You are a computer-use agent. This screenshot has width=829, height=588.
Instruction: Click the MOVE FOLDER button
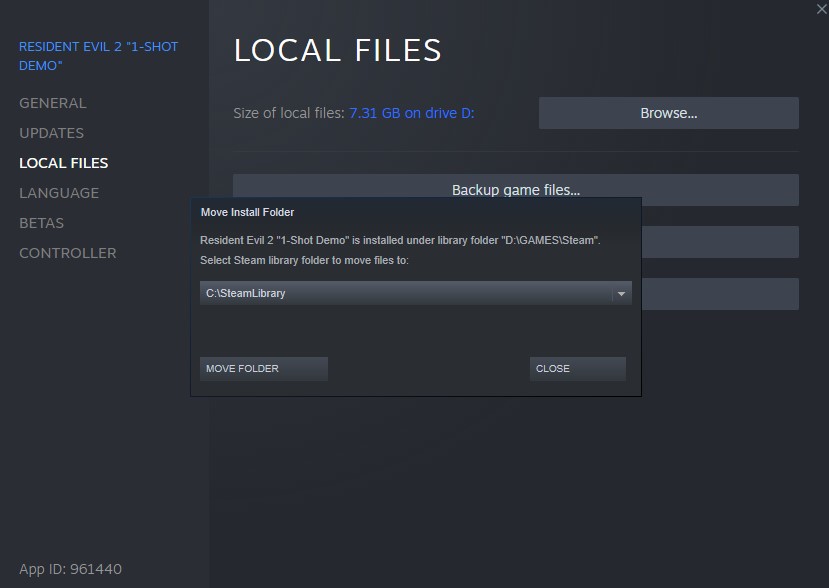pyautogui.click(x=264, y=369)
